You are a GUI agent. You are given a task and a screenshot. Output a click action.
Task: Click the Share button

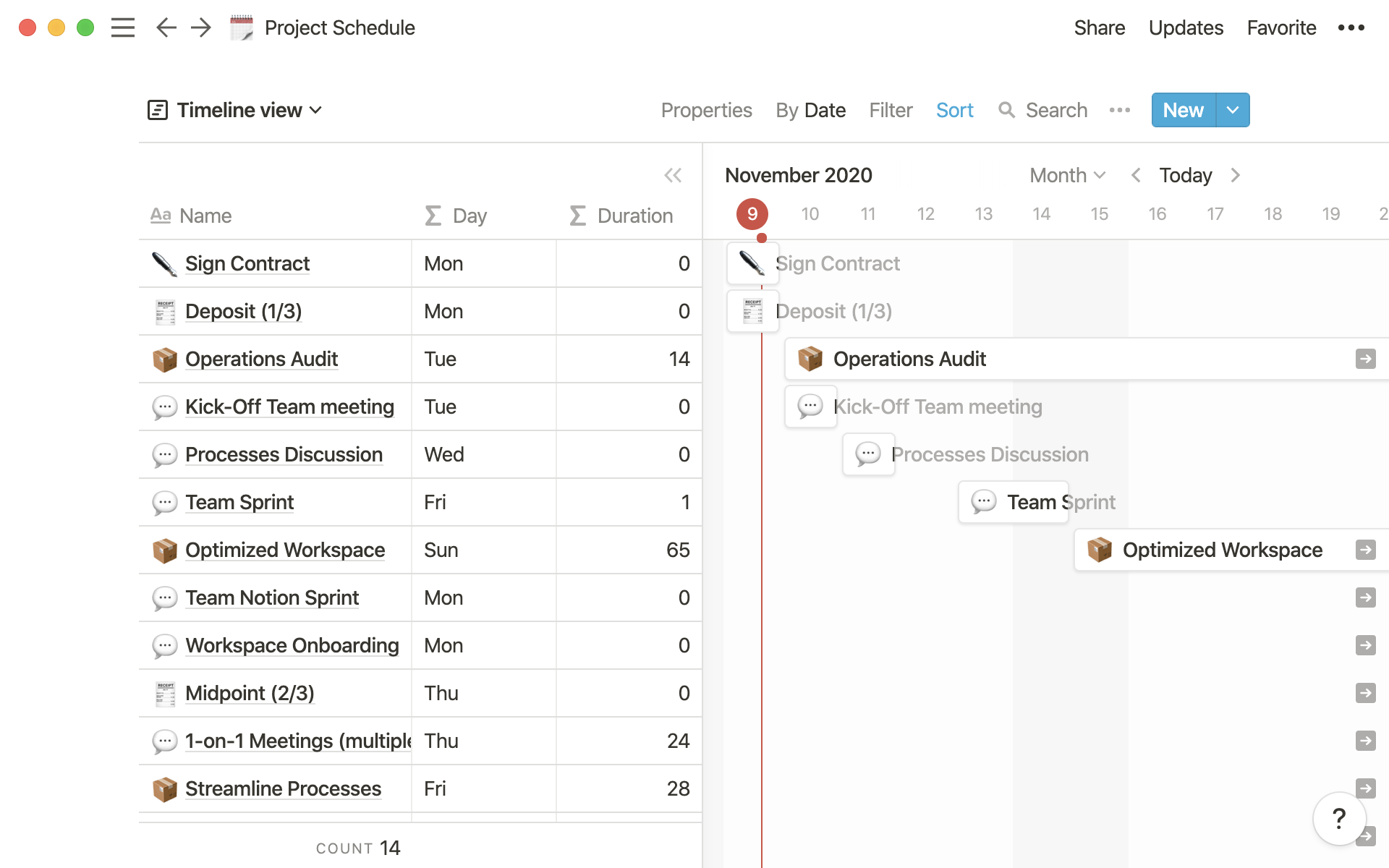(1098, 27)
